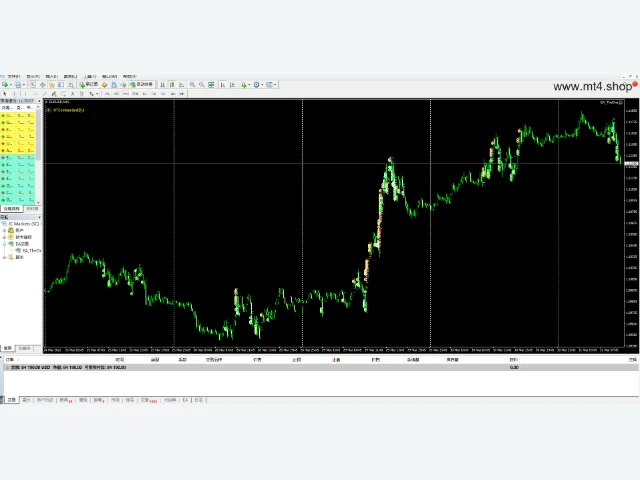Viewport: 640px width, 480px height.
Task: Select the Fibonacci Retracement tool
Action: point(63,93)
